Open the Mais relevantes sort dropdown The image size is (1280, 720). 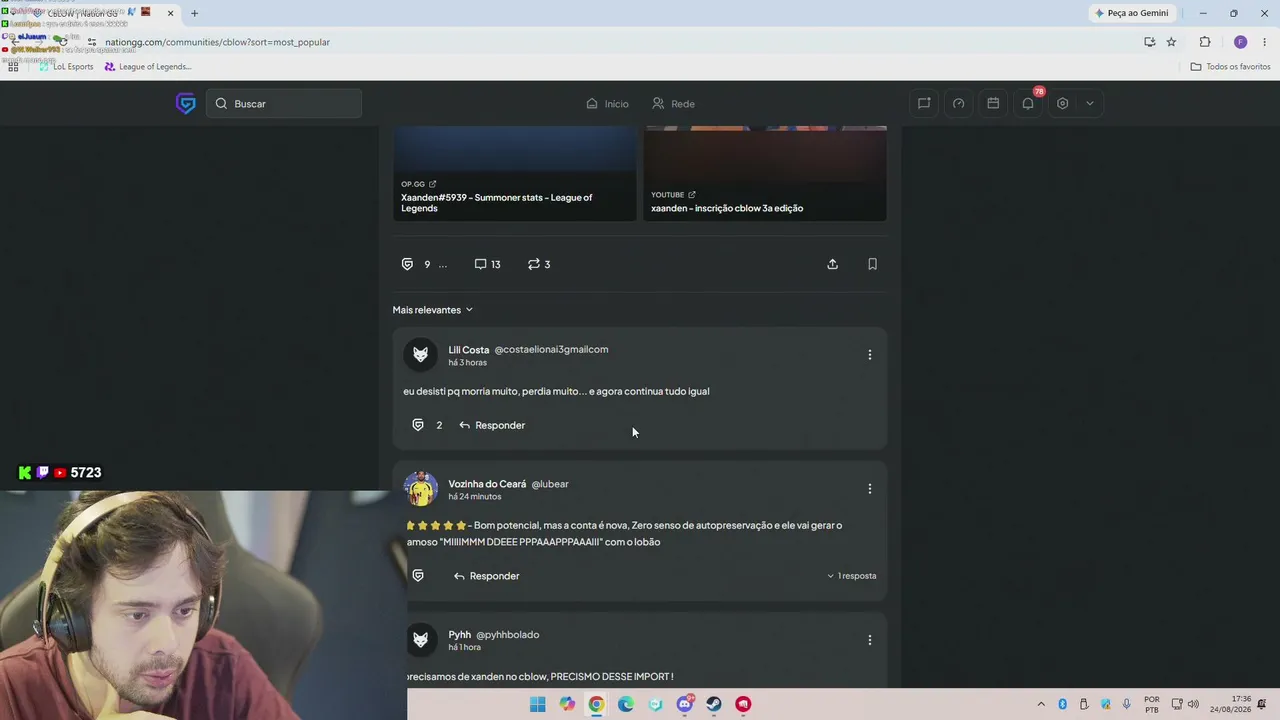click(433, 310)
